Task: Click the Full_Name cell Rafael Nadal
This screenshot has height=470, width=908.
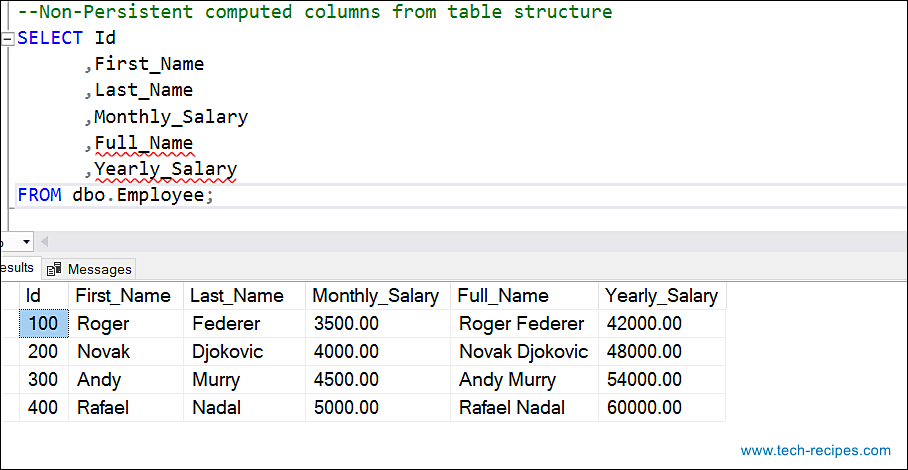Action: pos(524,407)
